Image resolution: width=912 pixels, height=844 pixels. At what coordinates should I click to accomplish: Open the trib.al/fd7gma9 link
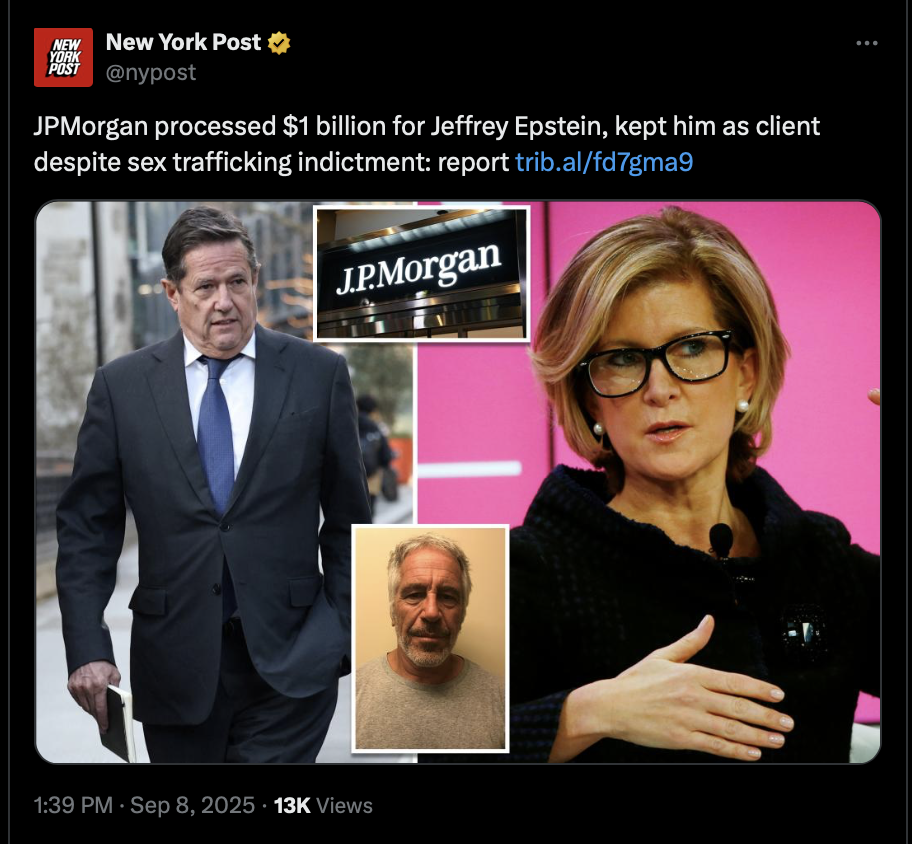coord(604,162)
